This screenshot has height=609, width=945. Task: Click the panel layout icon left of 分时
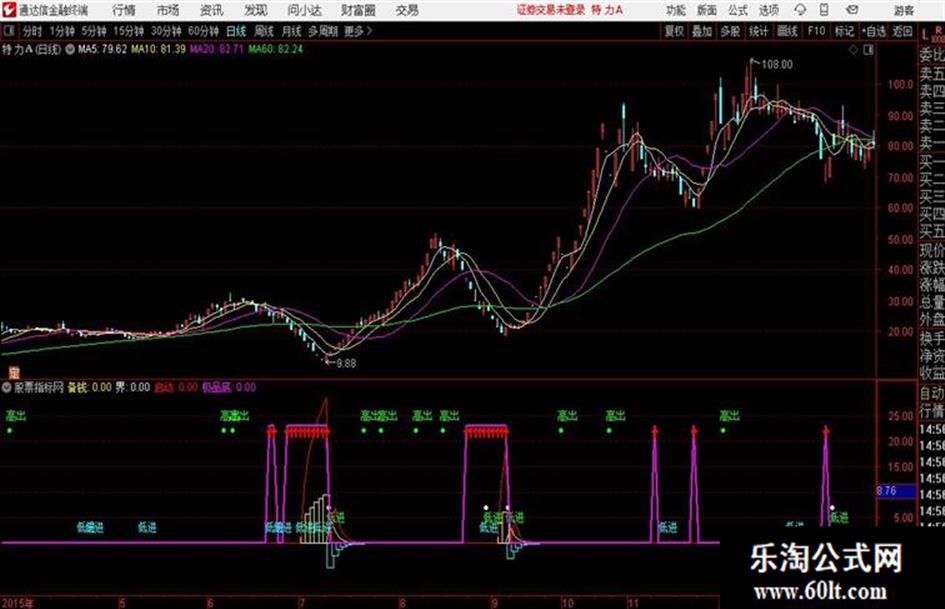[8, 31]
